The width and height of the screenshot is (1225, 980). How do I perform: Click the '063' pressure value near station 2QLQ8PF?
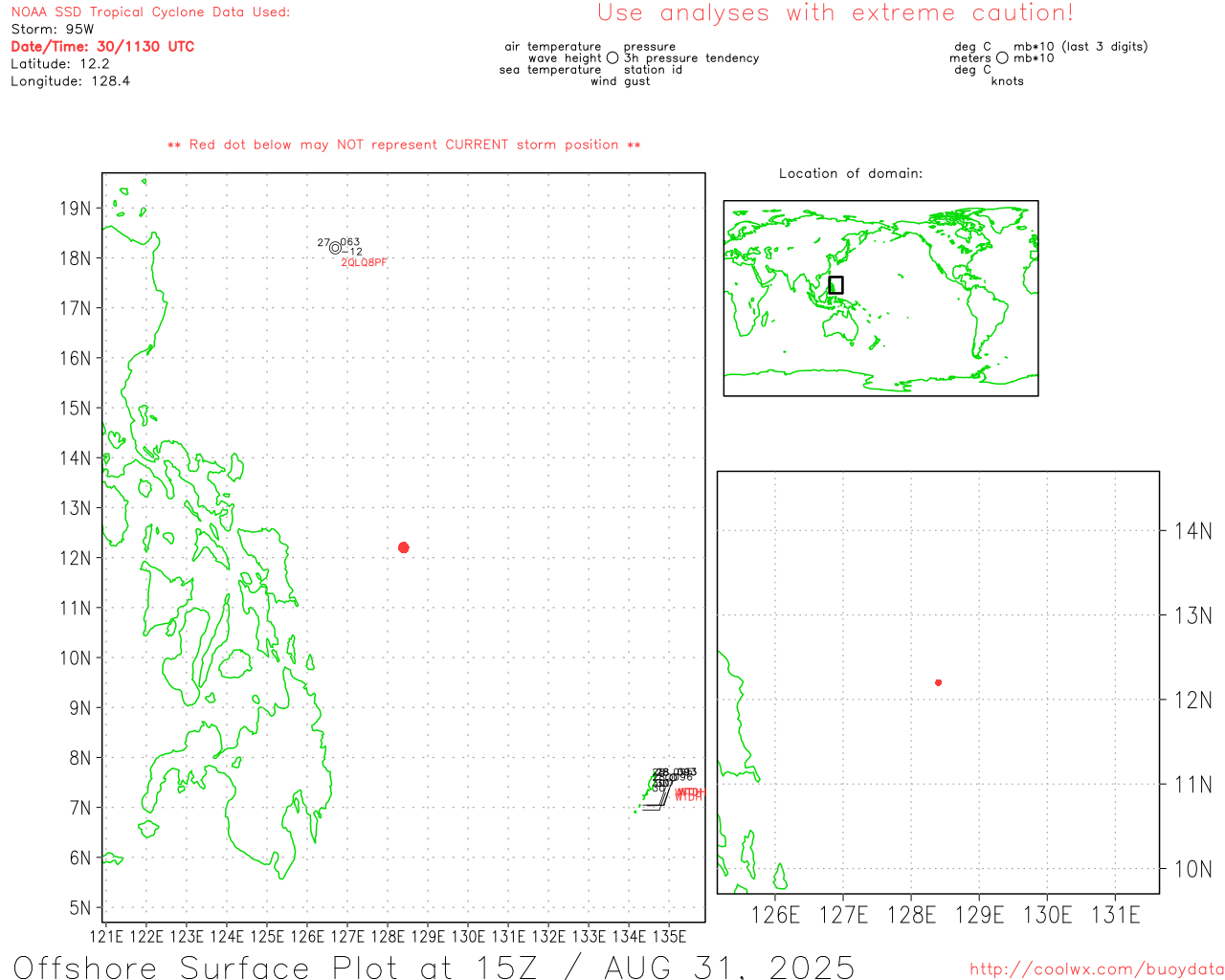click(x=350, y=243)
